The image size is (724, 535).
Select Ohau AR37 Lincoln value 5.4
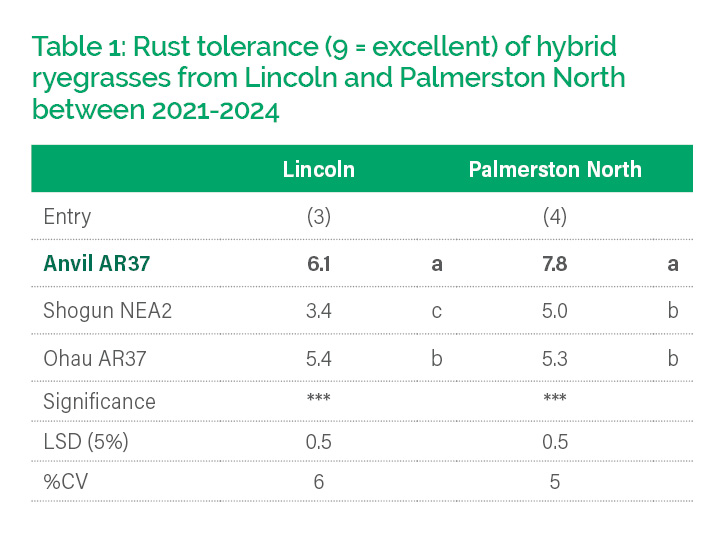click(319, 358)
